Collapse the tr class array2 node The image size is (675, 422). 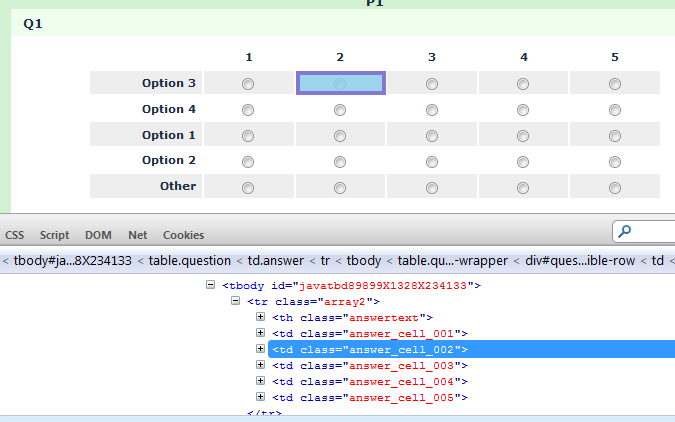click(235, 301)
